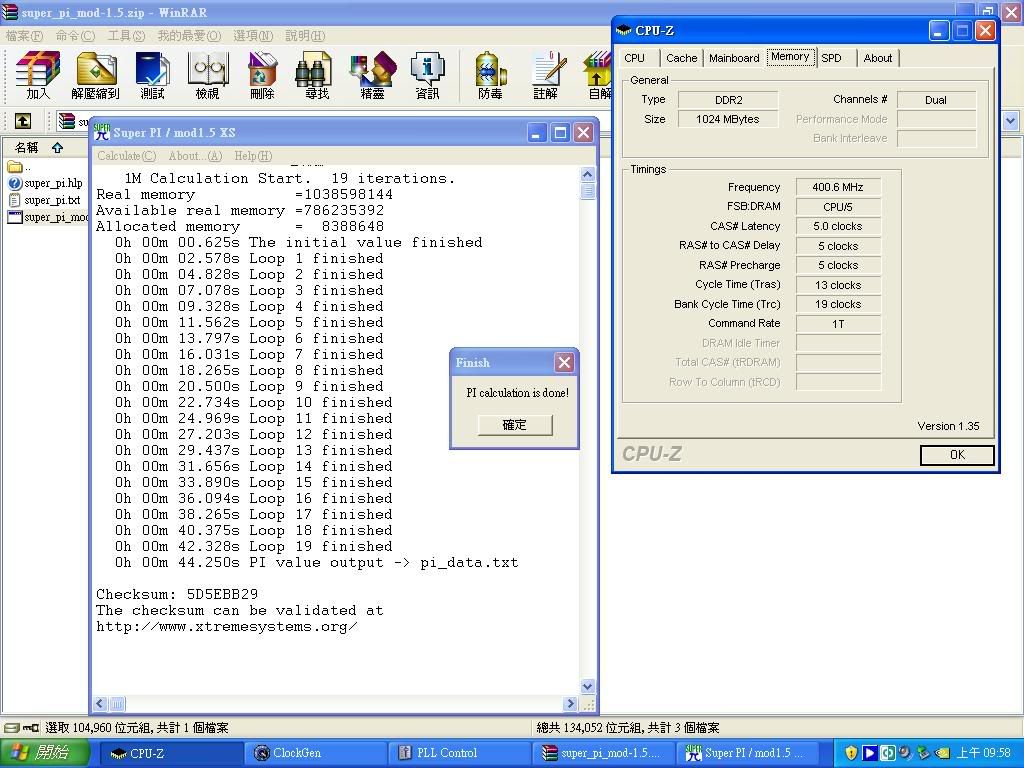Viewport: 1024px width, 768px height.
Task: Click the system tray clock showing 上午 09:58
Action: coord(983,753)
